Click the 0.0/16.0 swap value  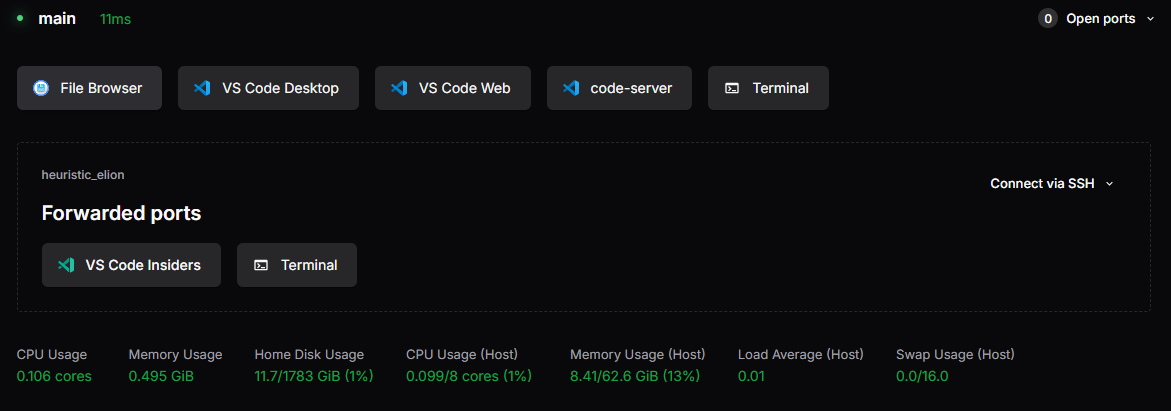922,376
